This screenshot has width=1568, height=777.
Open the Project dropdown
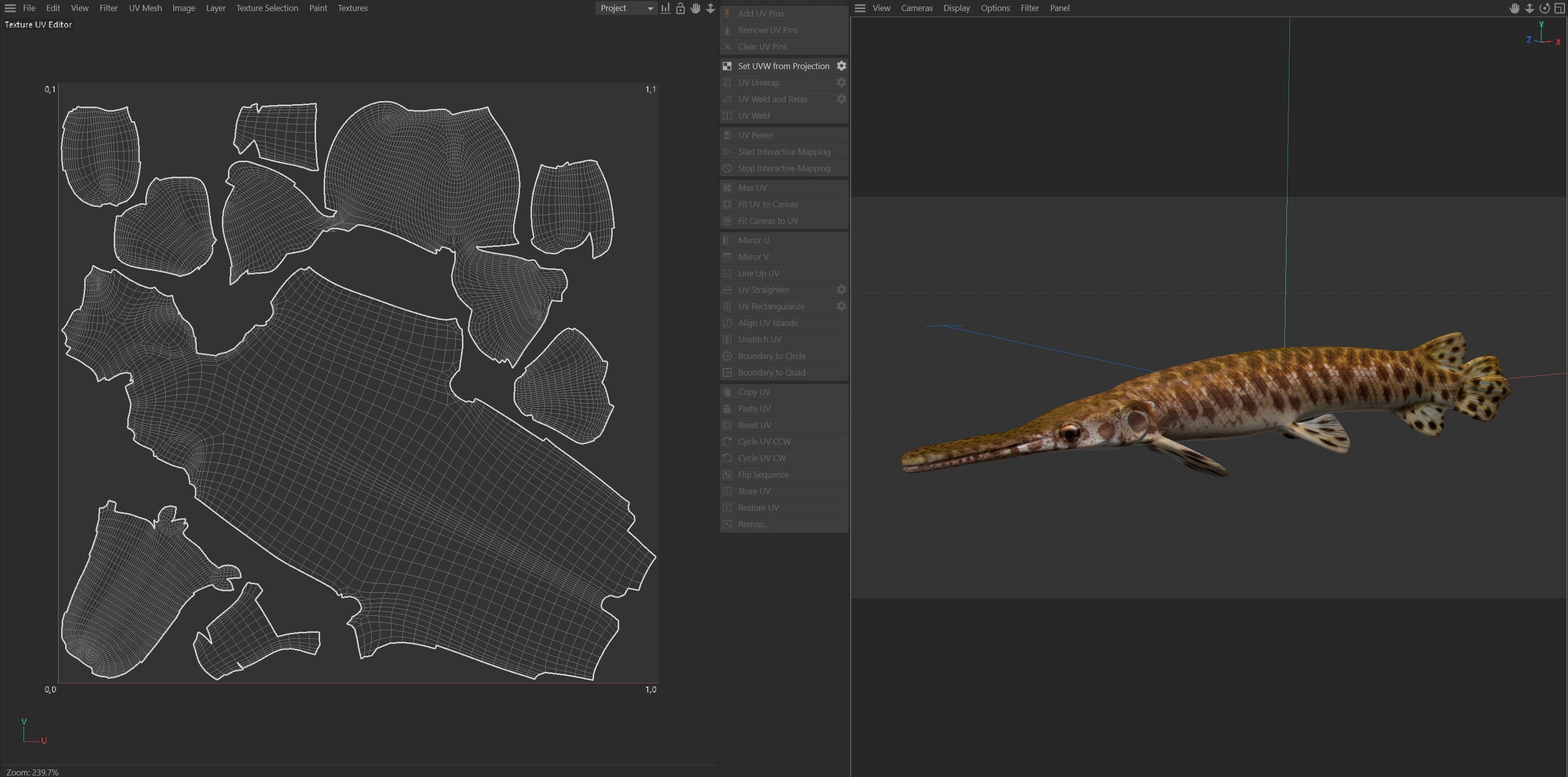pos(626,9)
